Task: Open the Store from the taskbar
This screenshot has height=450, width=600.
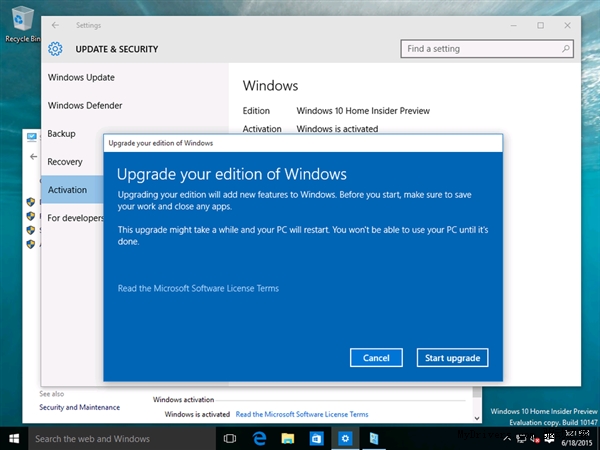Action: click(316, 439)
